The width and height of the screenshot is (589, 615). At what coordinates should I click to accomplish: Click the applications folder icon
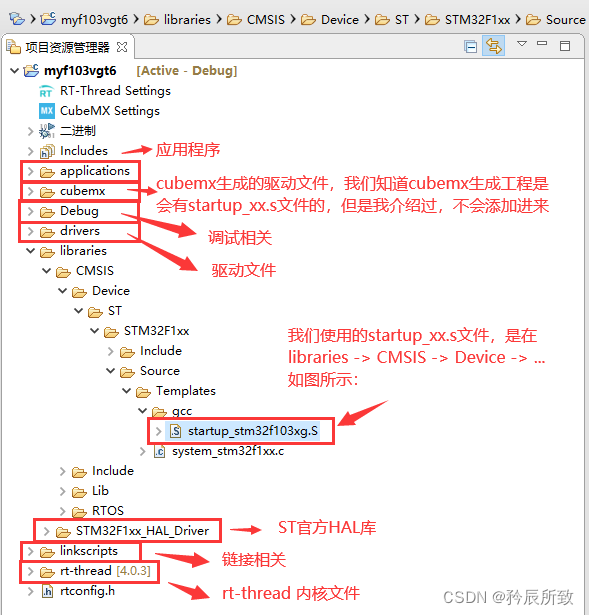tap(47, 172)
